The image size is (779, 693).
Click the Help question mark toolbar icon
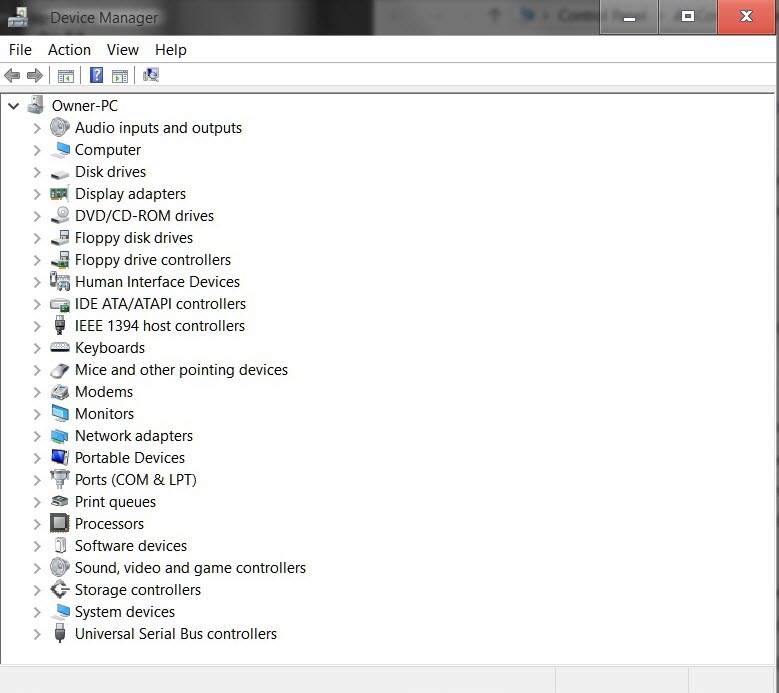pos(96,76)
